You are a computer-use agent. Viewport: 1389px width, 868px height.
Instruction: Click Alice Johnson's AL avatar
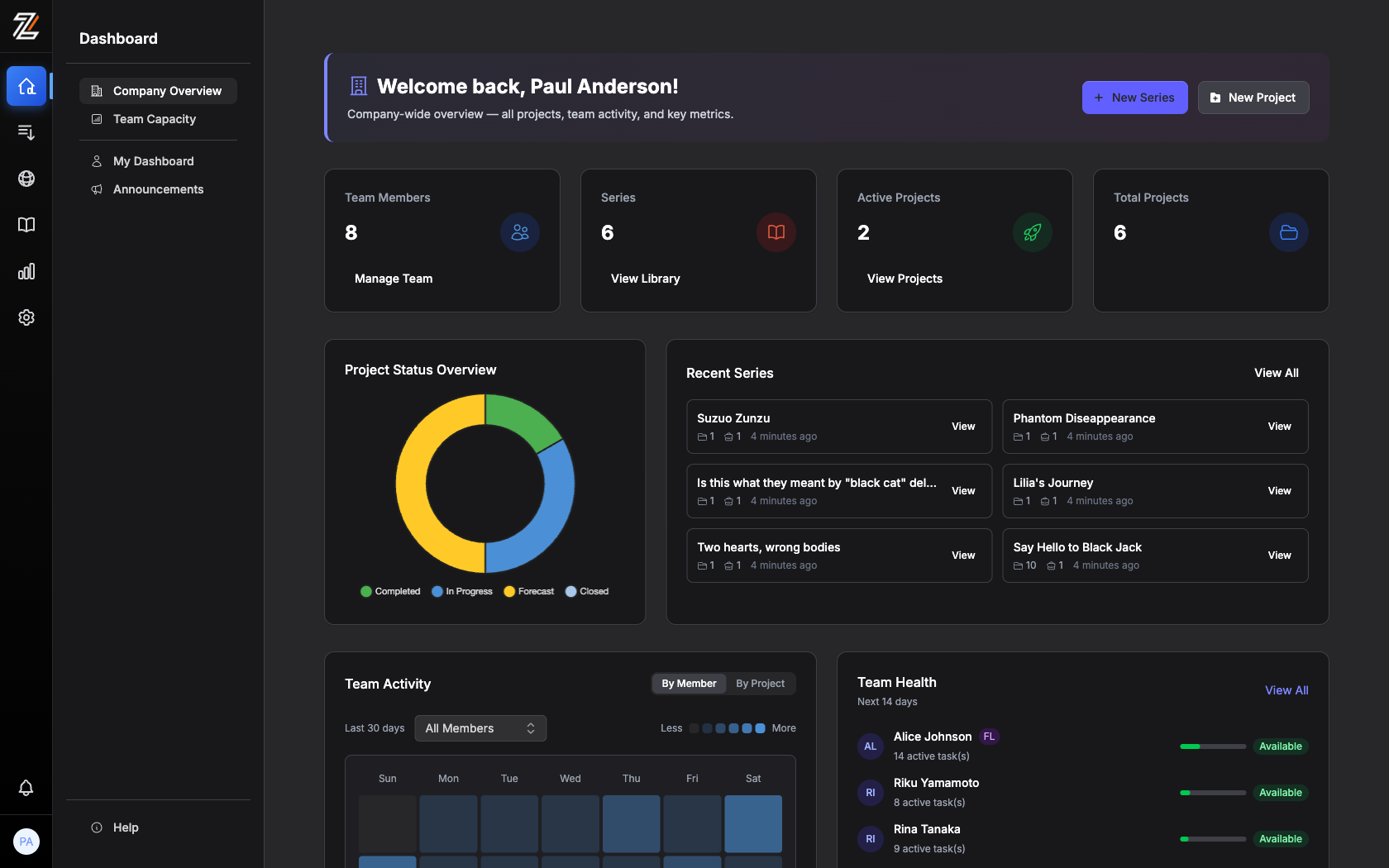click(871, 746)
